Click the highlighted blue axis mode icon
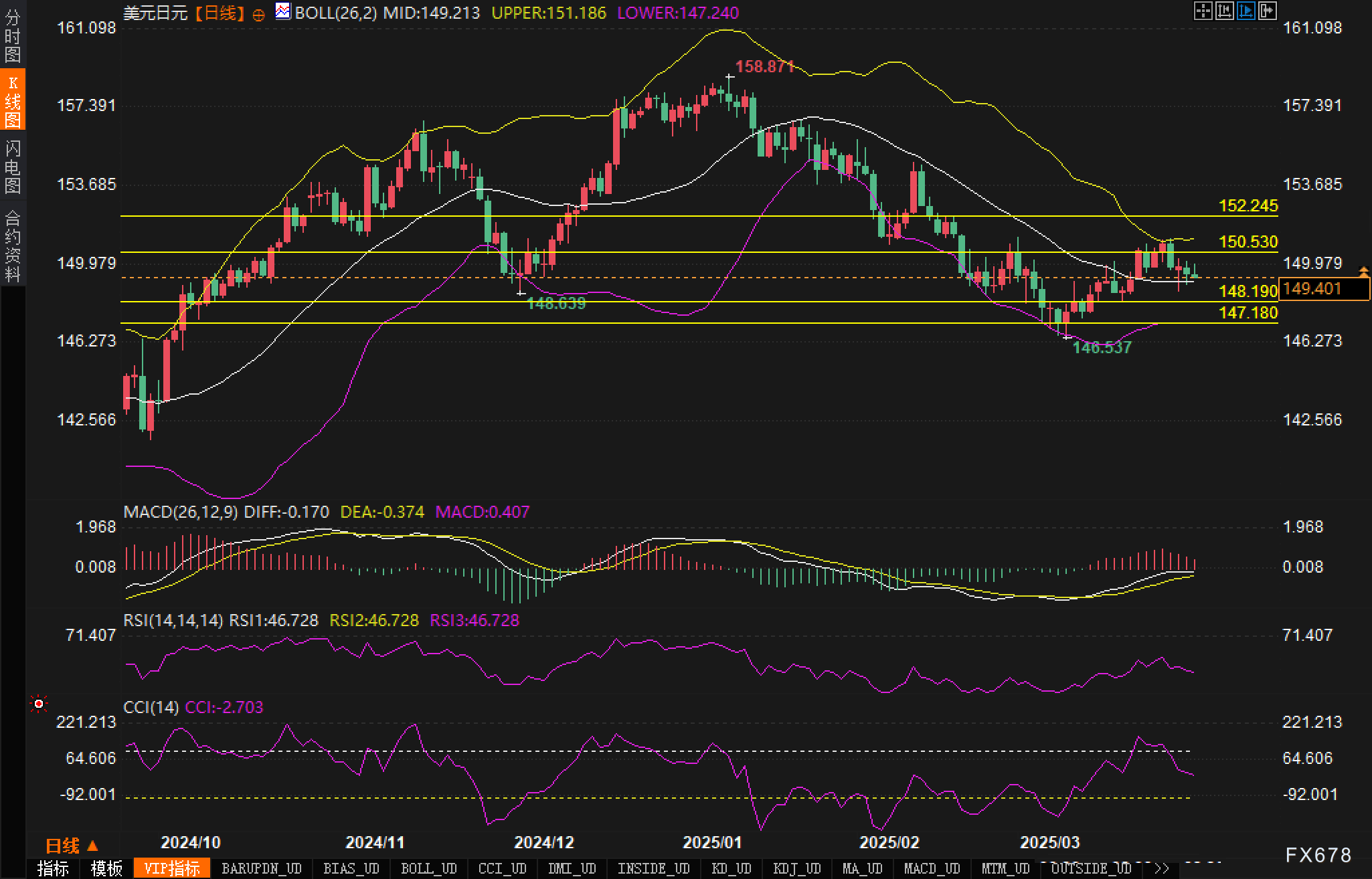 pos(1246,11)
